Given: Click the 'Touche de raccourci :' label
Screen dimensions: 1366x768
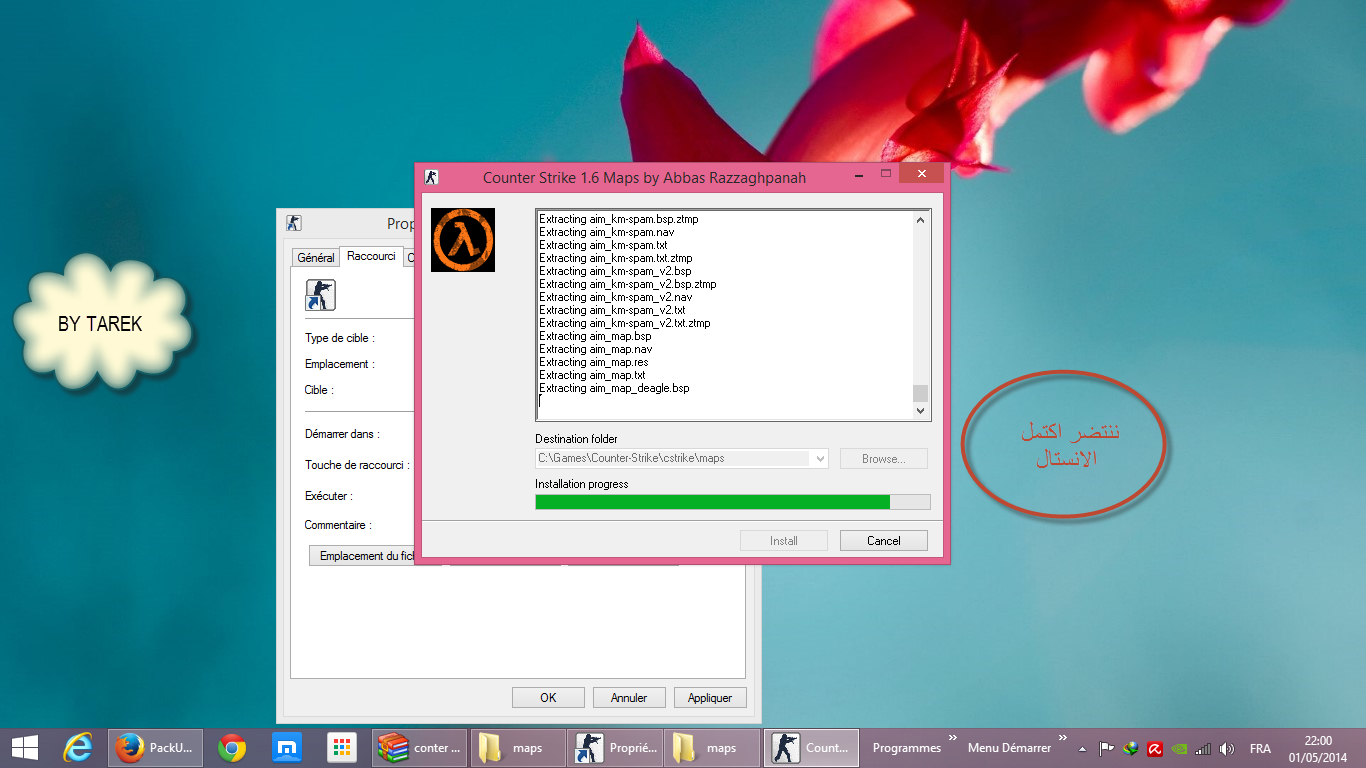Looking at the screenshot, I should (x=357, y=465).
